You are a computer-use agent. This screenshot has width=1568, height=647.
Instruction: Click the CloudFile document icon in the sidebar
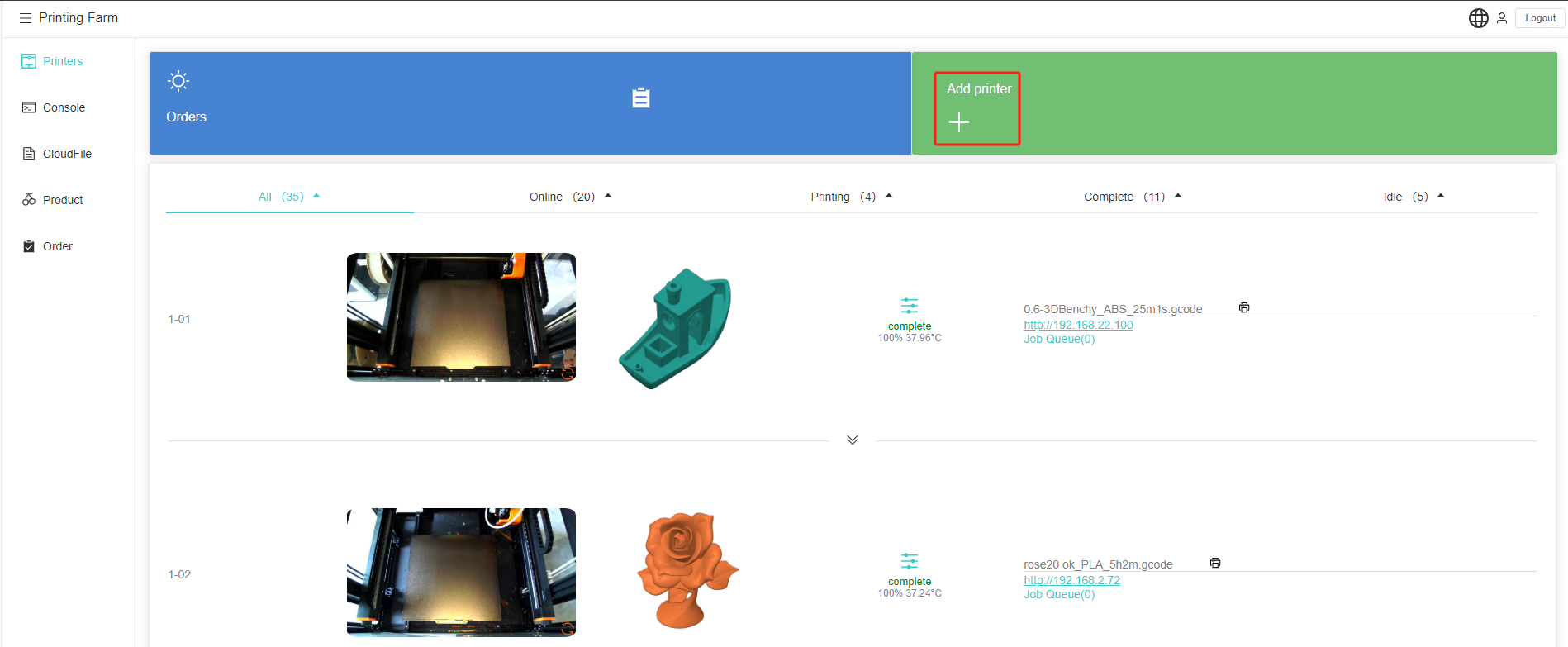tap(29, 154)
